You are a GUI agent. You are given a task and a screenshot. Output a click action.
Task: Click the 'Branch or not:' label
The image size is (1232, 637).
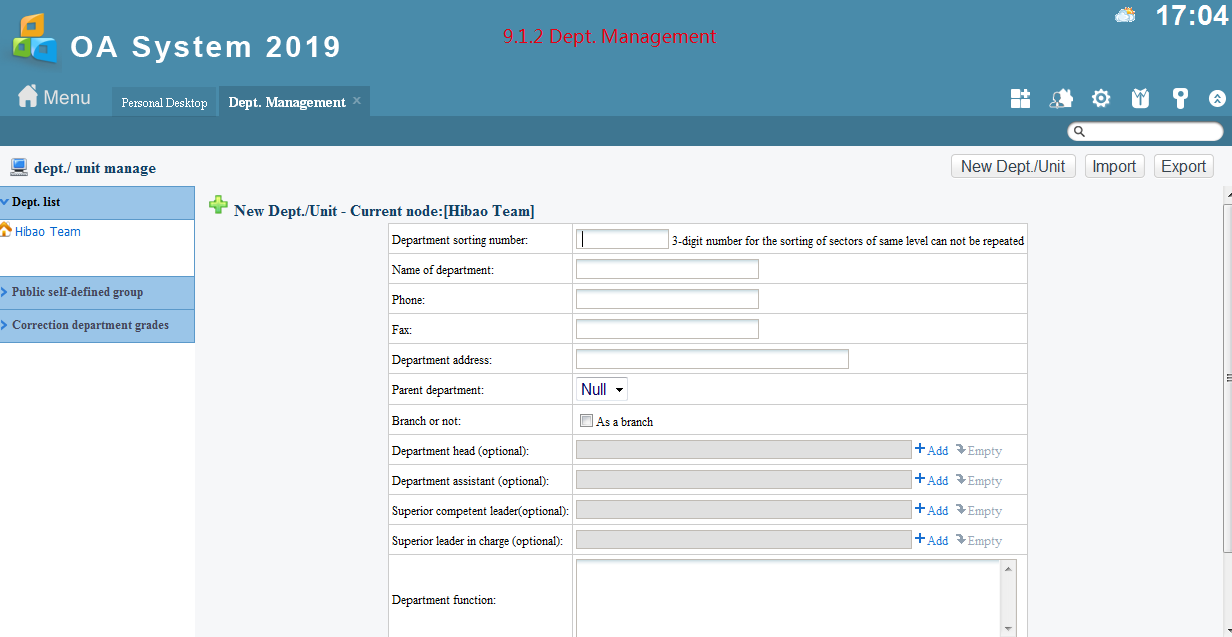click(426, 421)
